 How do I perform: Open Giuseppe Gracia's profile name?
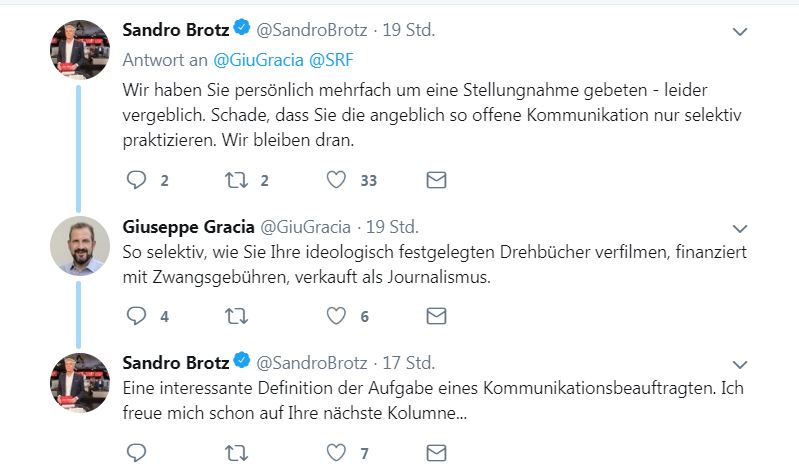[x=189, y=227]
